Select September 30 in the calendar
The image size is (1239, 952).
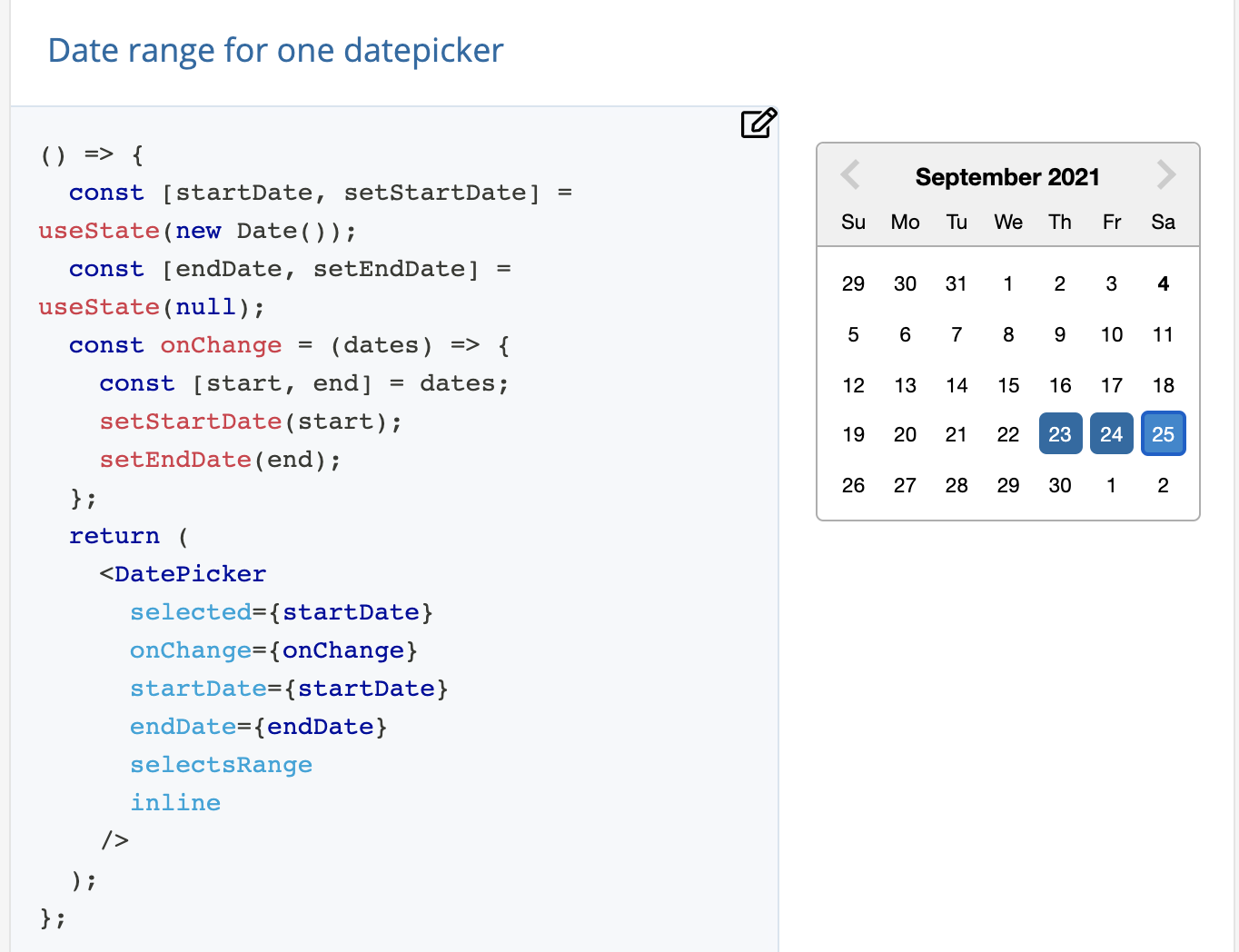(x=1060, y=485)
